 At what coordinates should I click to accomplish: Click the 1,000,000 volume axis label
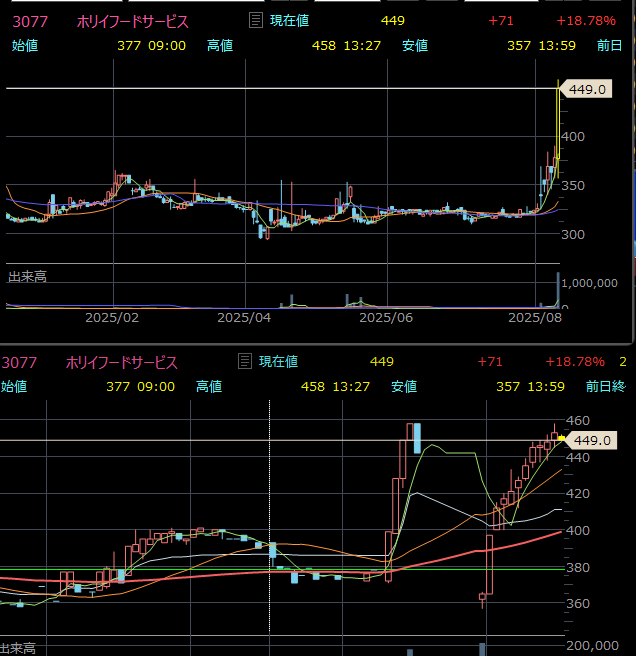click(589, 283)
